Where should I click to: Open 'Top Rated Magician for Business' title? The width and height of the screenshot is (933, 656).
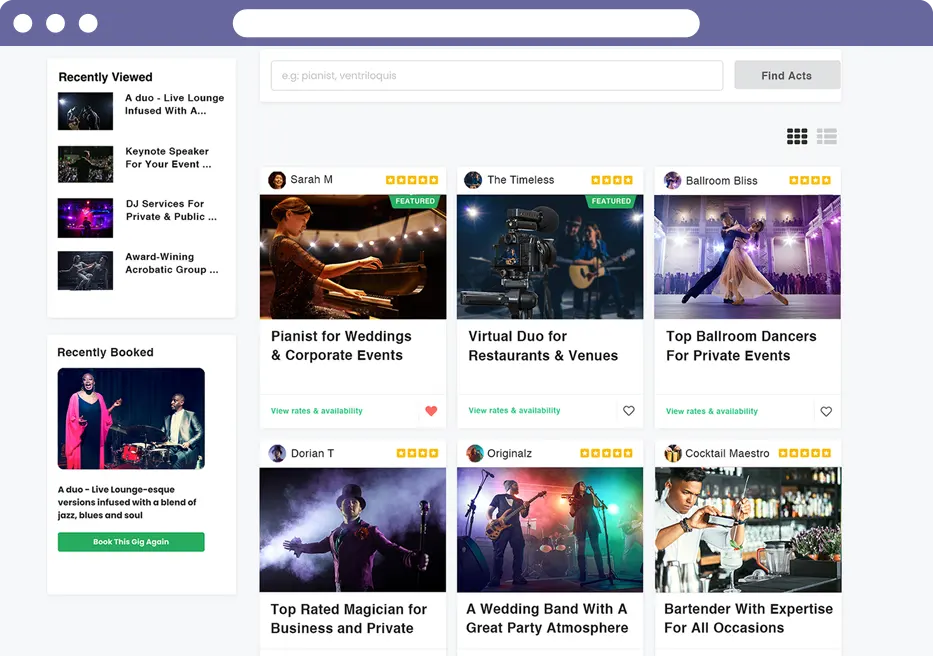pyautogui.click(x=349, y=618)
